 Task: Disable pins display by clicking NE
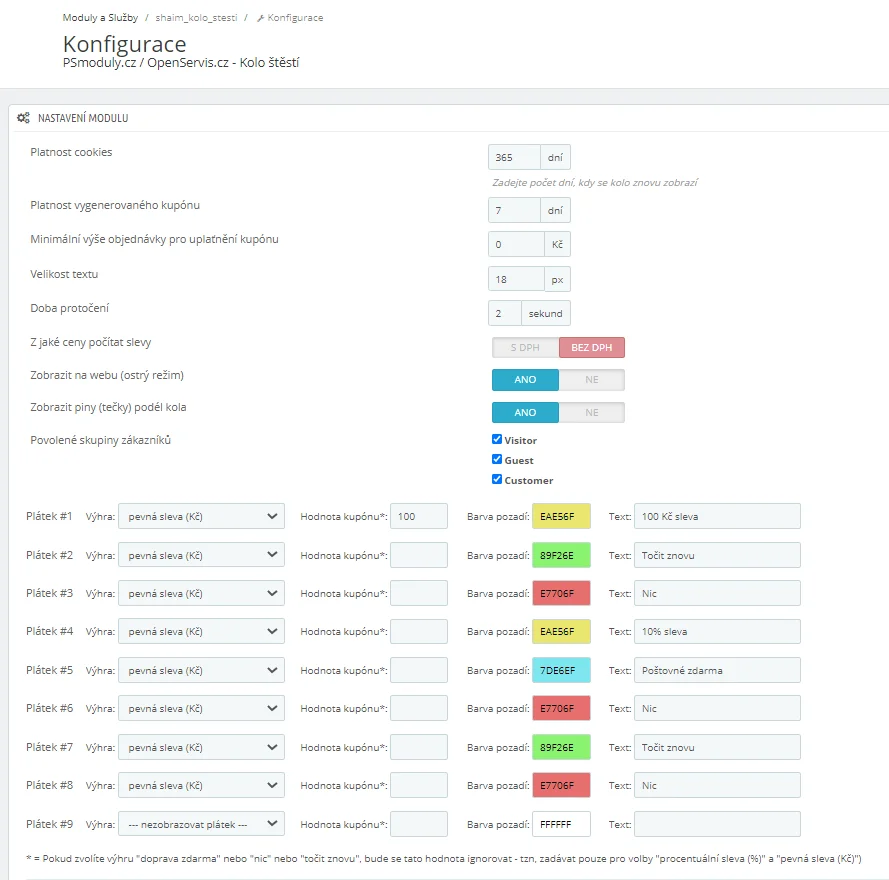pos(591,413)
